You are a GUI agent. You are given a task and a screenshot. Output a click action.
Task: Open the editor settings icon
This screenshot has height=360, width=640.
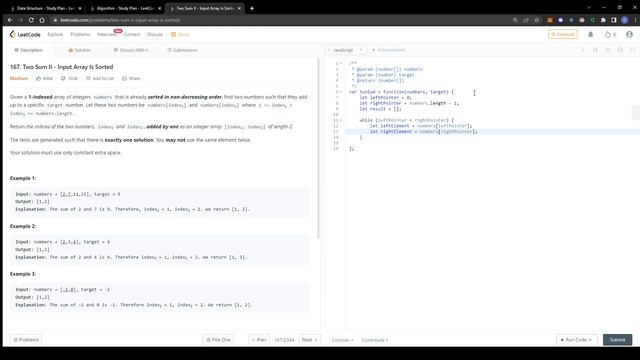click(x=620, y=50)
